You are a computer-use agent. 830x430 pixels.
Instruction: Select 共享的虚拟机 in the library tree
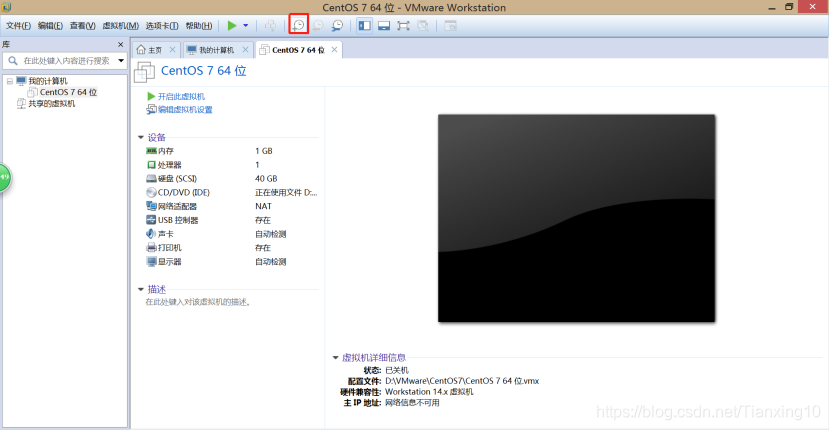click(x=51, y=104)
